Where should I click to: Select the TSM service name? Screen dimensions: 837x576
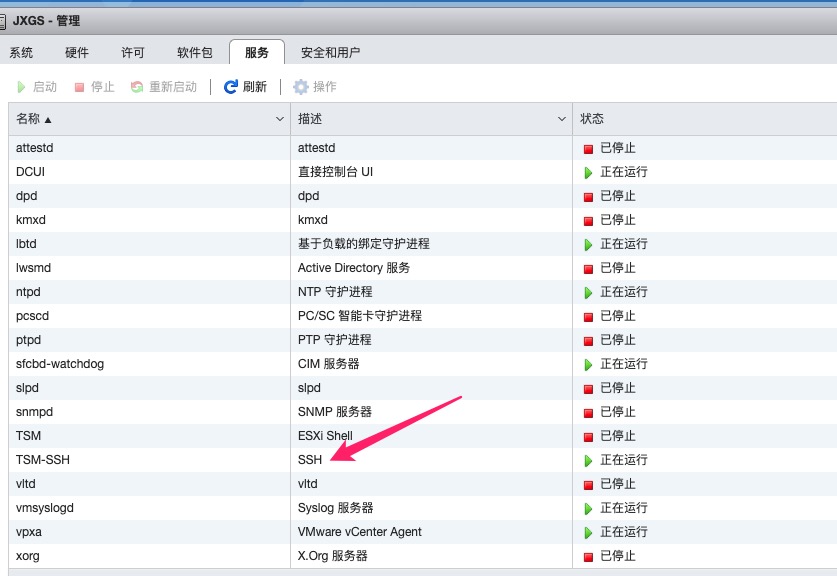click(28, 436)
